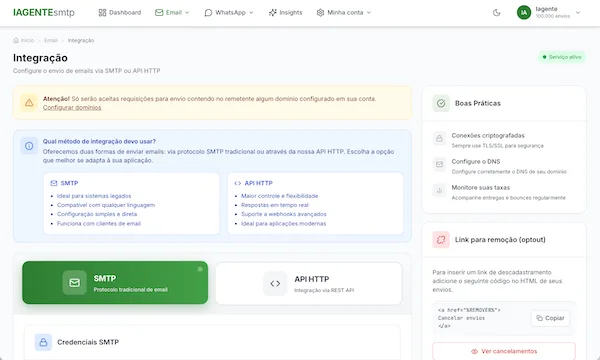Open the WhatsApp menu
This screenshot has width=600, height=360.
coord(229,13)
